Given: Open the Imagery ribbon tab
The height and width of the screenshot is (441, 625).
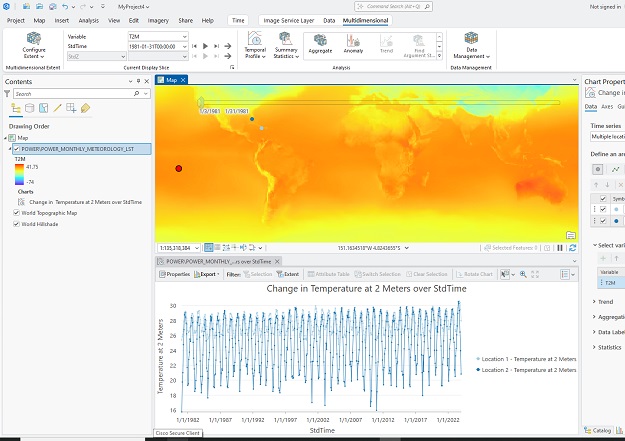Looking at the screenshot, I should pyautogui.click(x=158, y=20).
